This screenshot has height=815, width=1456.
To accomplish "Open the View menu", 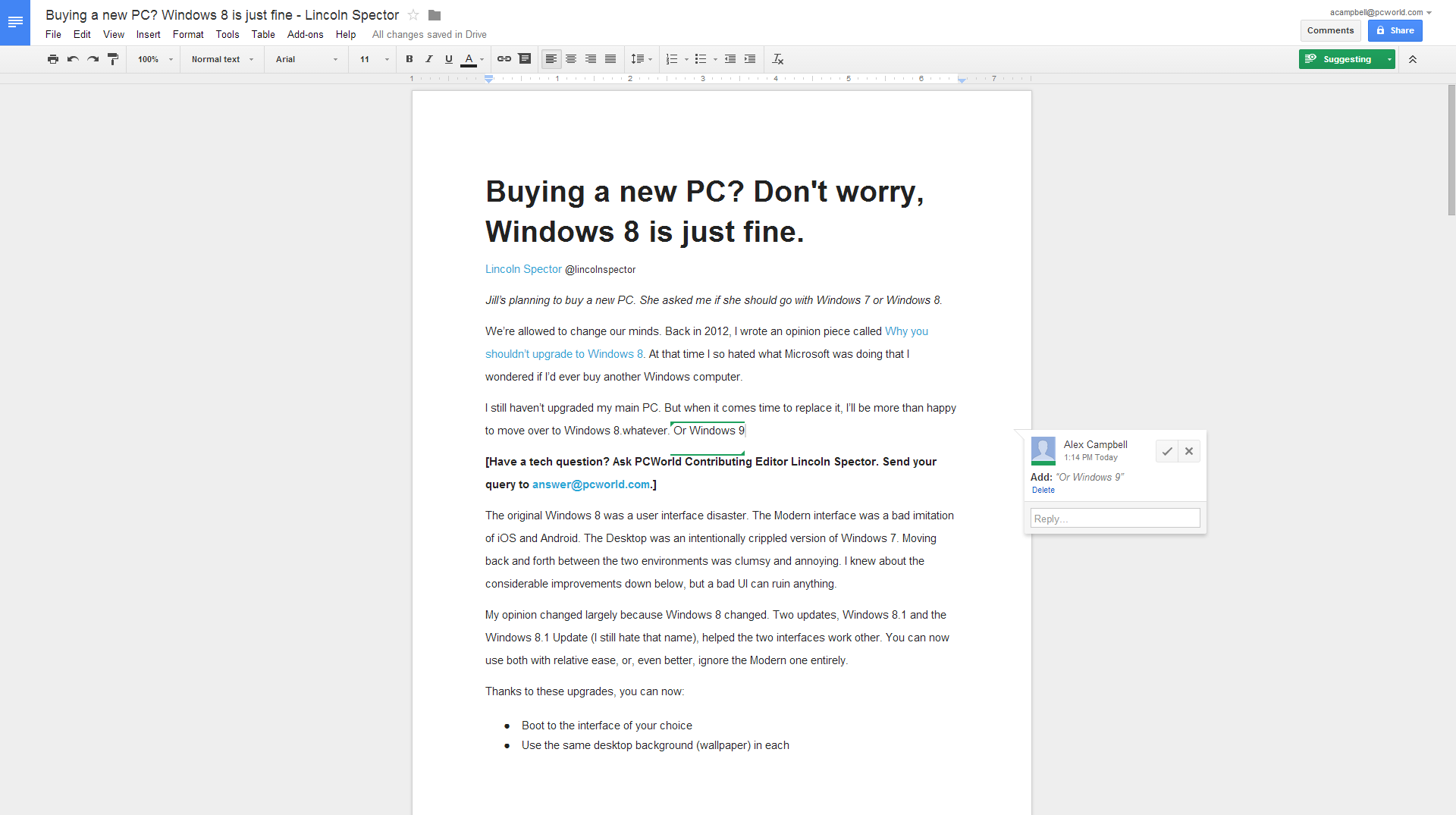I will tap(114, 34).
